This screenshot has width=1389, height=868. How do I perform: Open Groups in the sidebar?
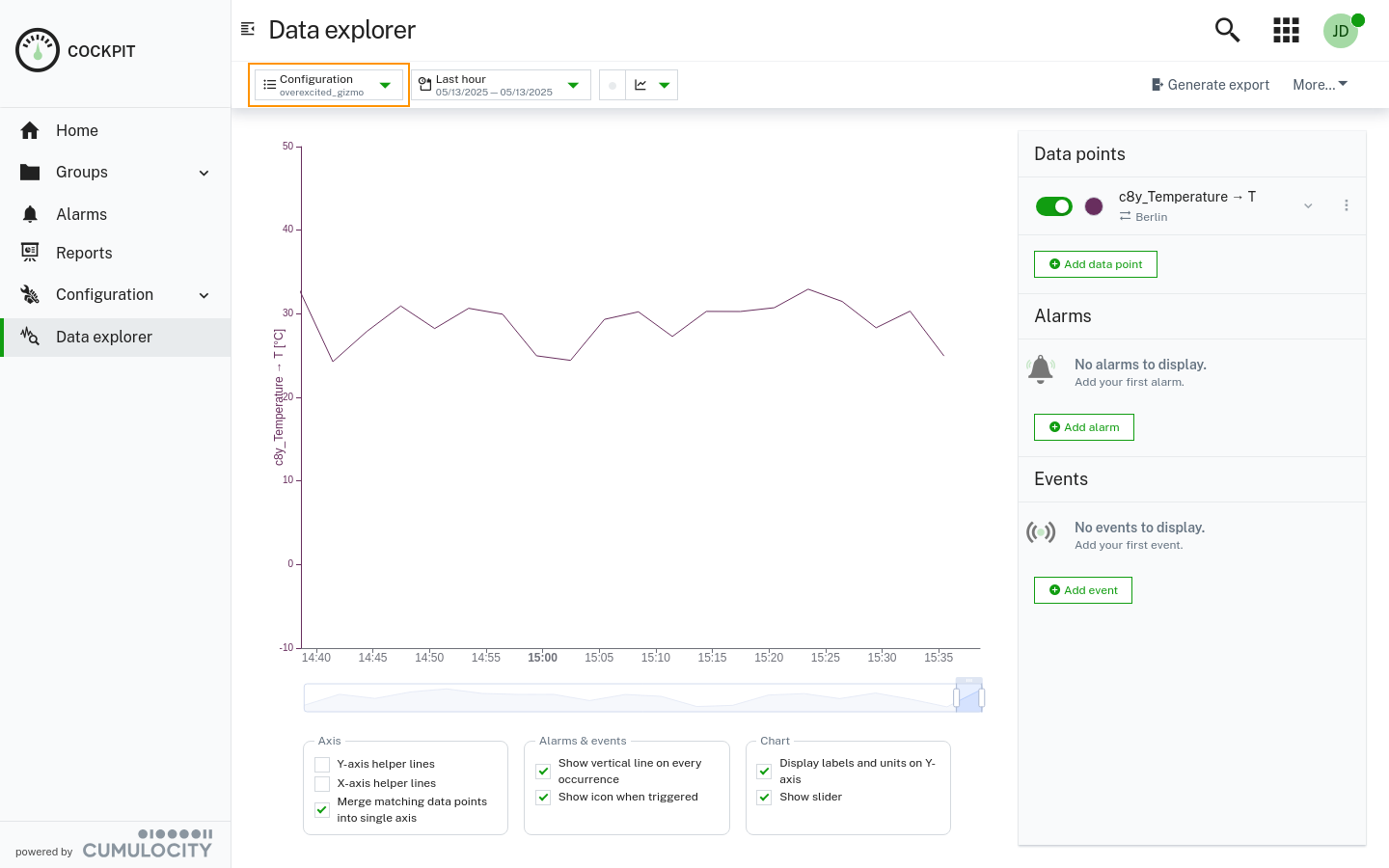pos(116,172)
